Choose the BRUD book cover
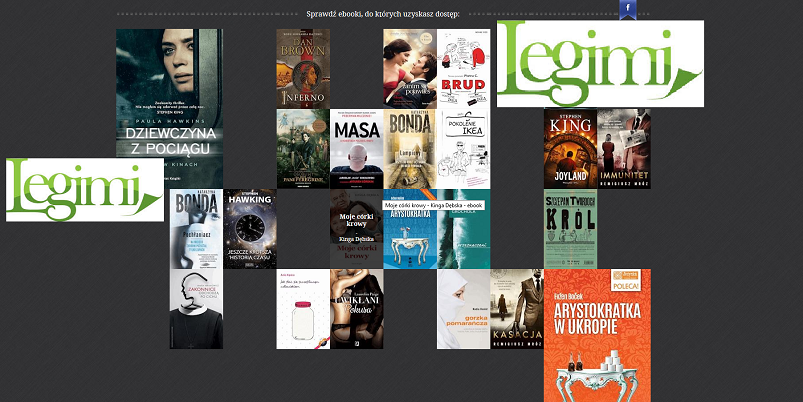Image resolution: width=803 pixels, height=402 pixels. pyautogui.click(x=463, y=69)
